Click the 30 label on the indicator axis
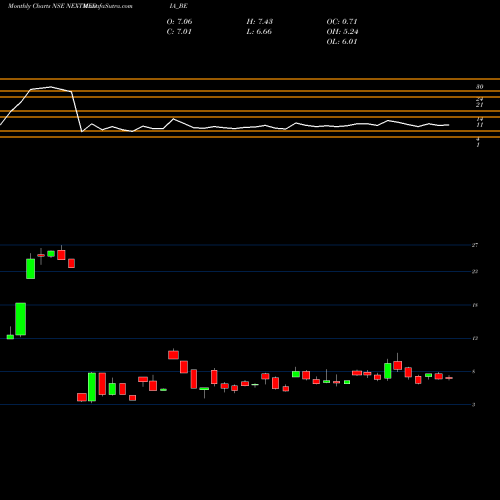This screenshot has width=500, height=500. 479,87
